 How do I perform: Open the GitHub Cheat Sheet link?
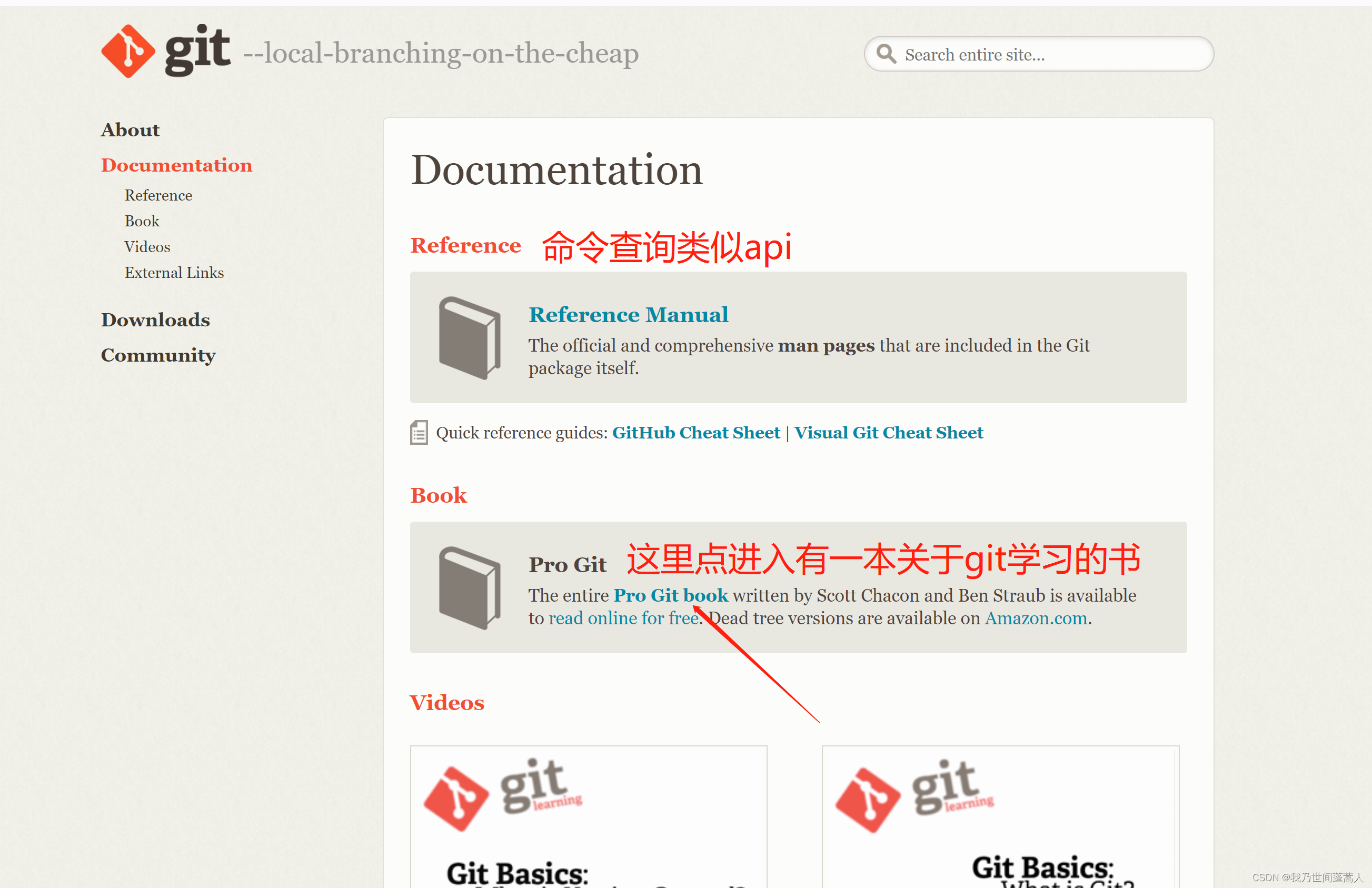pos(696,433)
